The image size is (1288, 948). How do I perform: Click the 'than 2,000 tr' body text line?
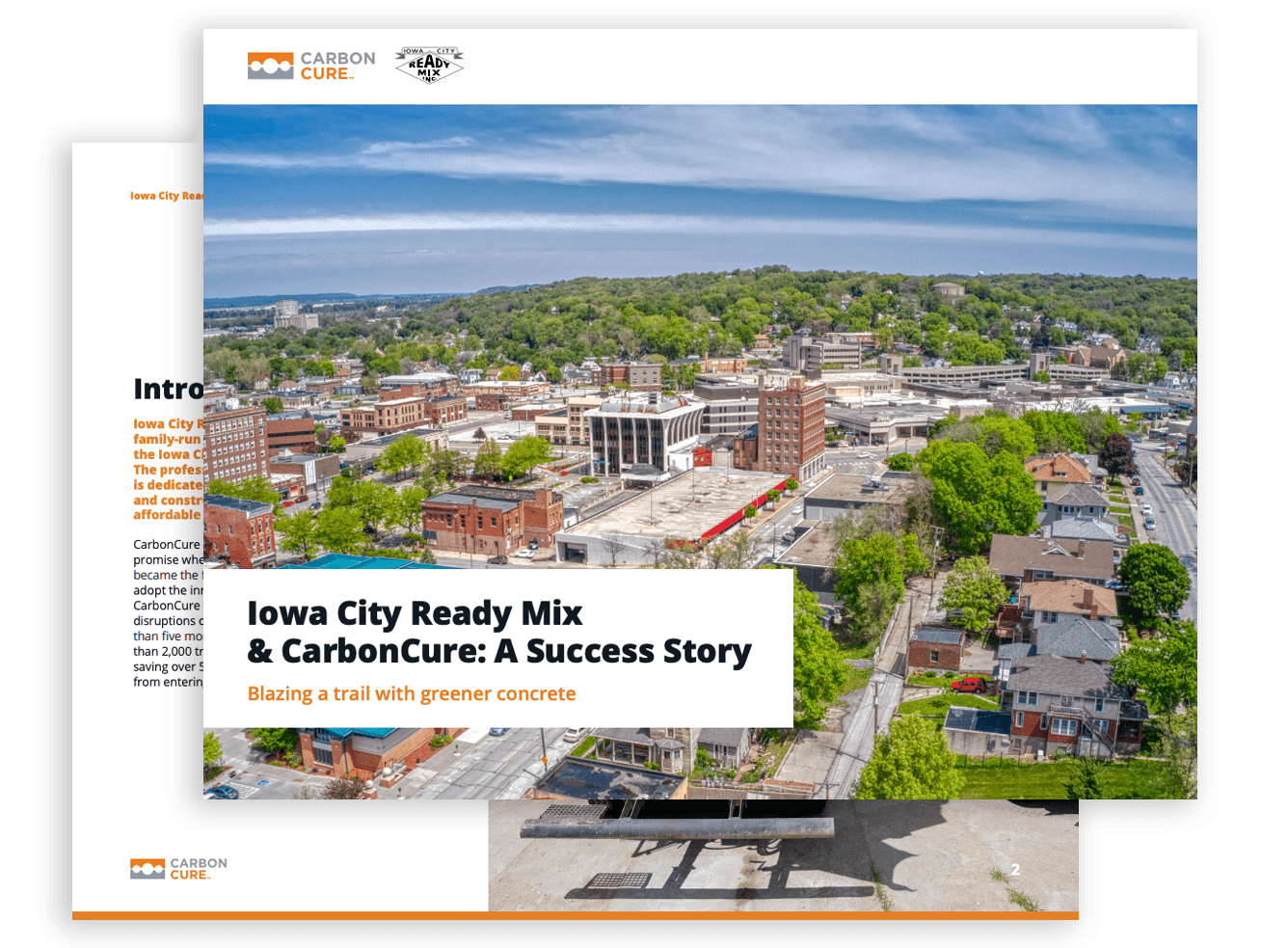pos(168,651)
